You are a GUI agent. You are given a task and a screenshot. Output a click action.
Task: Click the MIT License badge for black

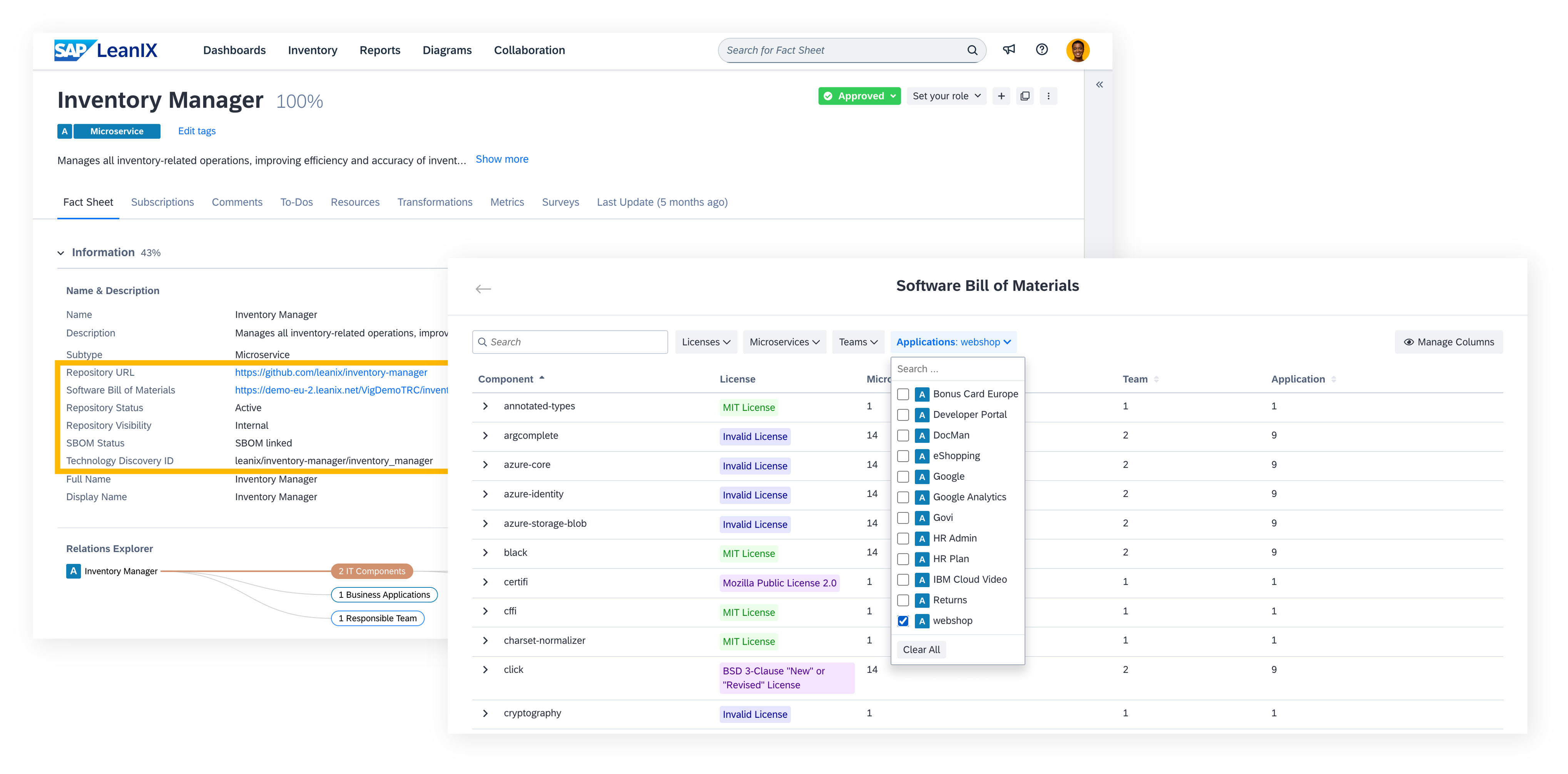click(x=749, y=554)
